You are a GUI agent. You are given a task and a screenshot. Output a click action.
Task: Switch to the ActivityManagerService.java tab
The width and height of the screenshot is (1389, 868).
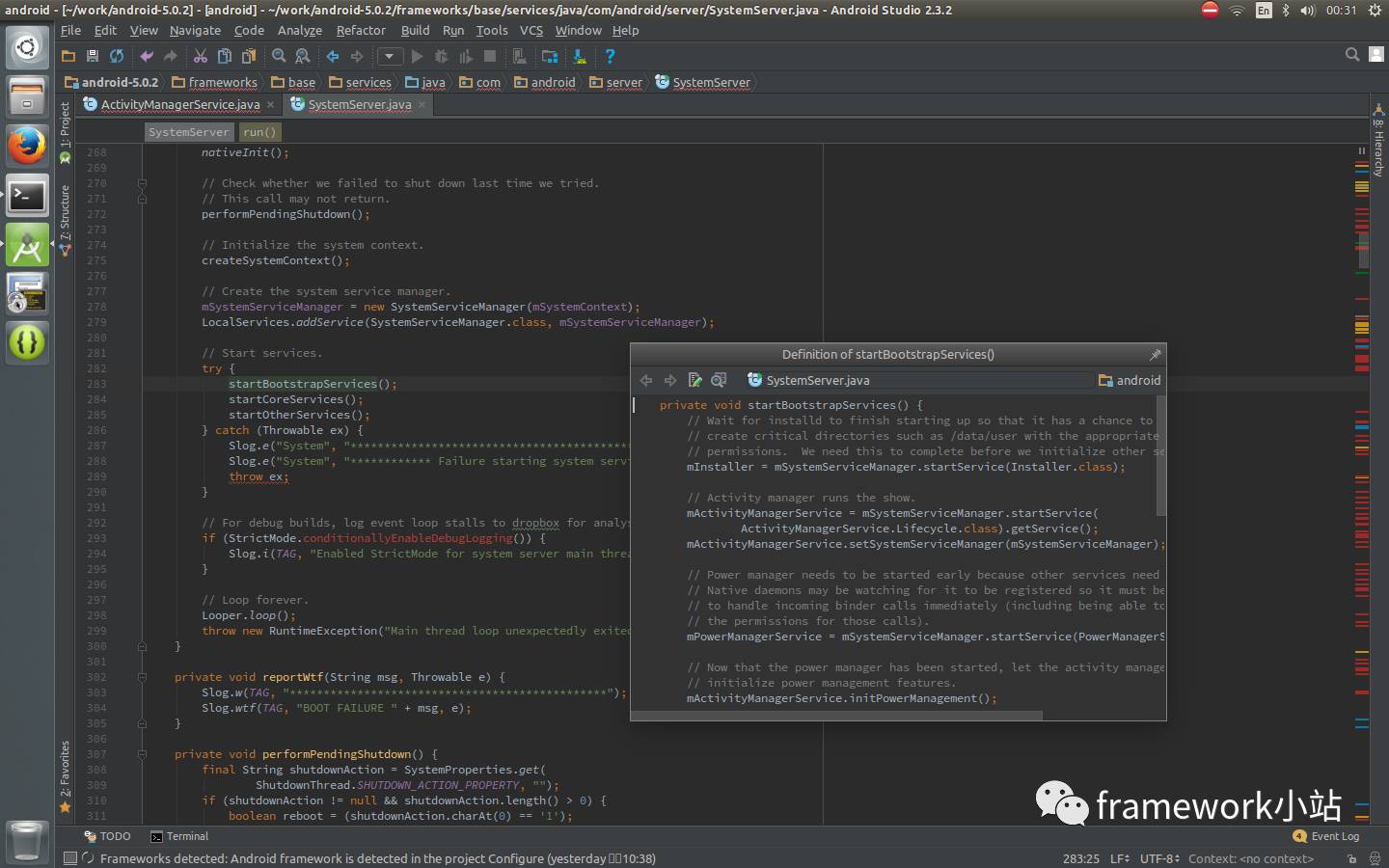tap(179, 104)
